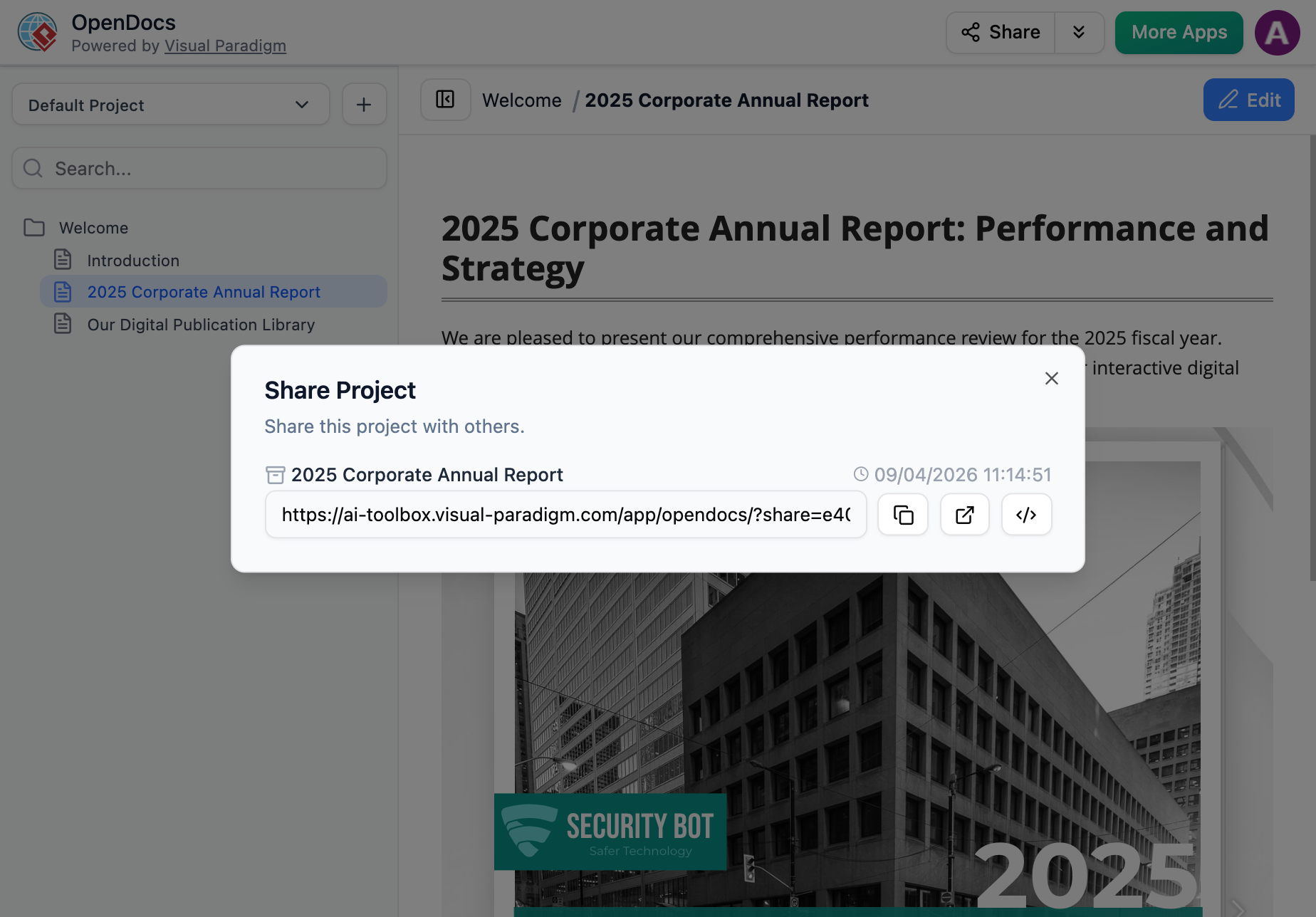Open the profile avatar menu
Screen dimensions: 1316x917
(x=1277, y=32)
